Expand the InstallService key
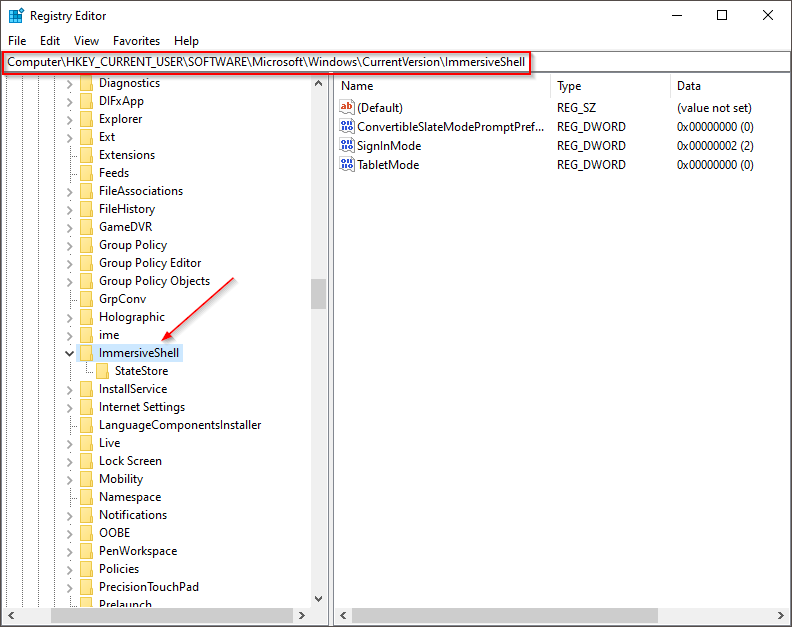The image size is (792, 627). 70,390
